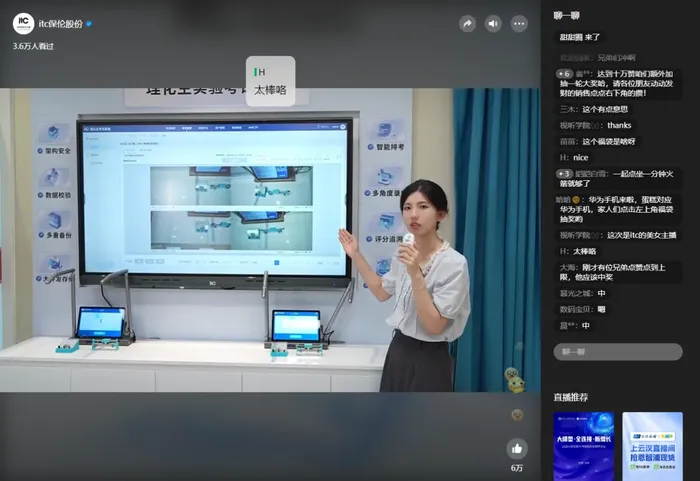The width and height of the screenshot is (700, 481).
Task: Click the +3 badge on the chat message
Action: 564,174
